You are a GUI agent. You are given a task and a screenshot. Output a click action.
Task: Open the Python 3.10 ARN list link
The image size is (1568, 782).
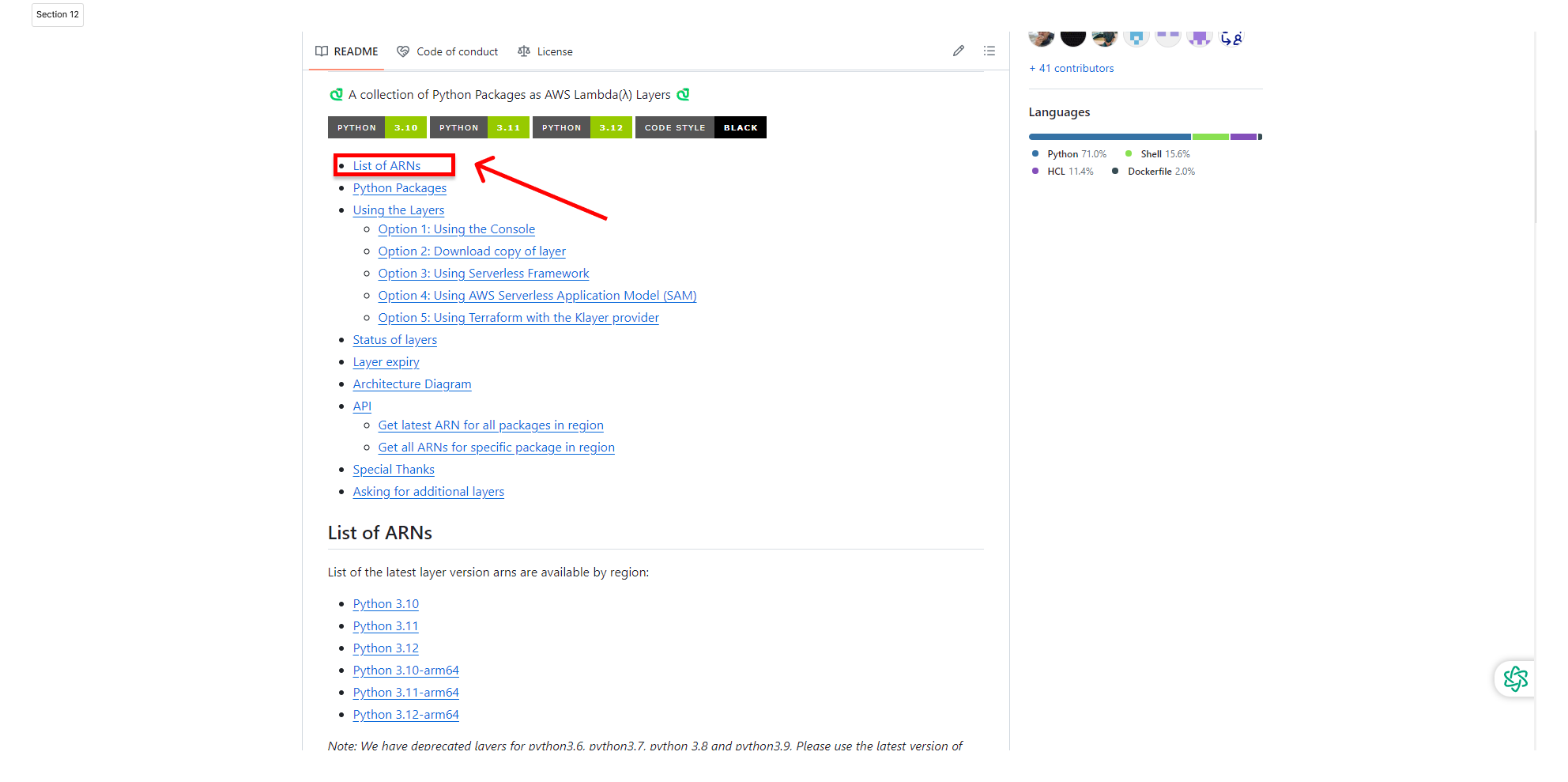pos(386,604)
